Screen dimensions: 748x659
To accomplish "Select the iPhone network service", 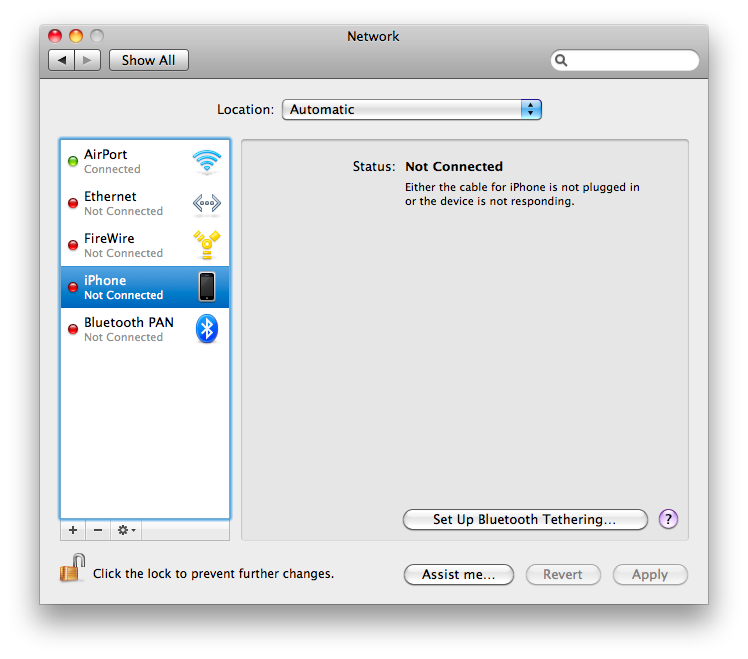I will tap(145, 287).
